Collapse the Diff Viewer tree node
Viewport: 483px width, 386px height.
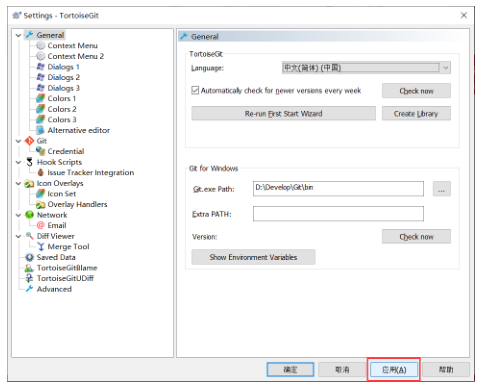pos(19,236)
